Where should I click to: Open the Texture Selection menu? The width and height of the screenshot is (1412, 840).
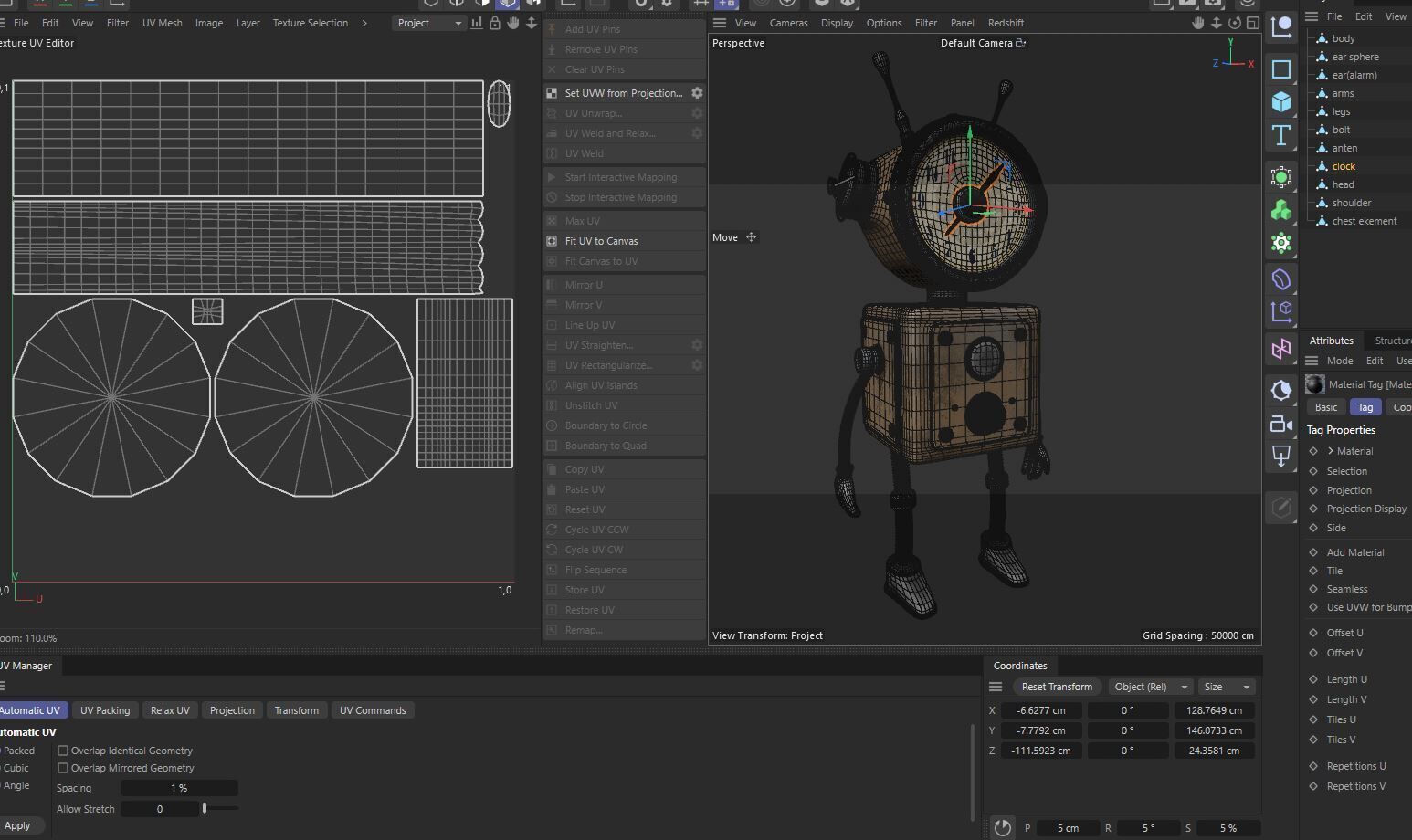(311, 23)
